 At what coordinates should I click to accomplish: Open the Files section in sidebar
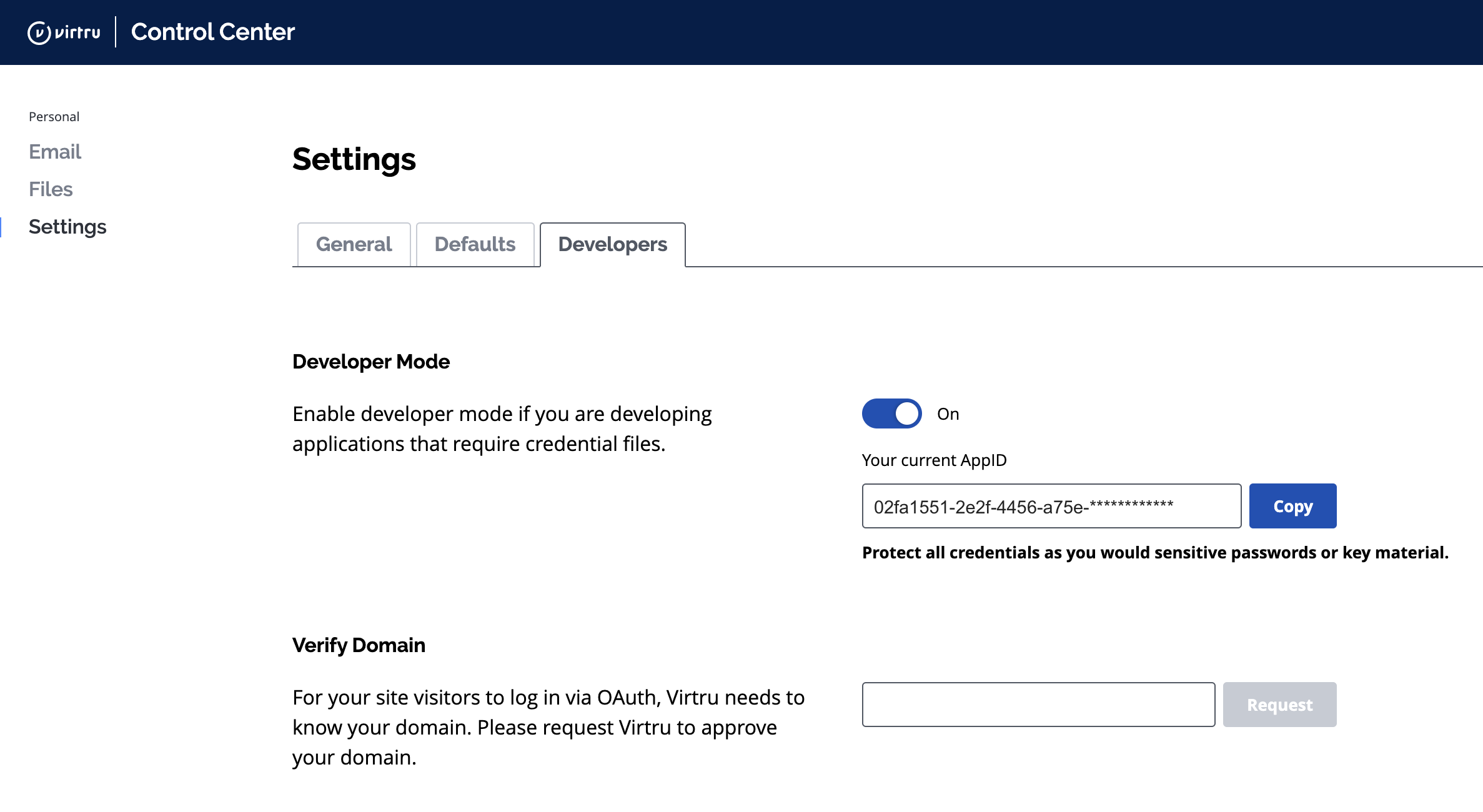pos(51,189)
